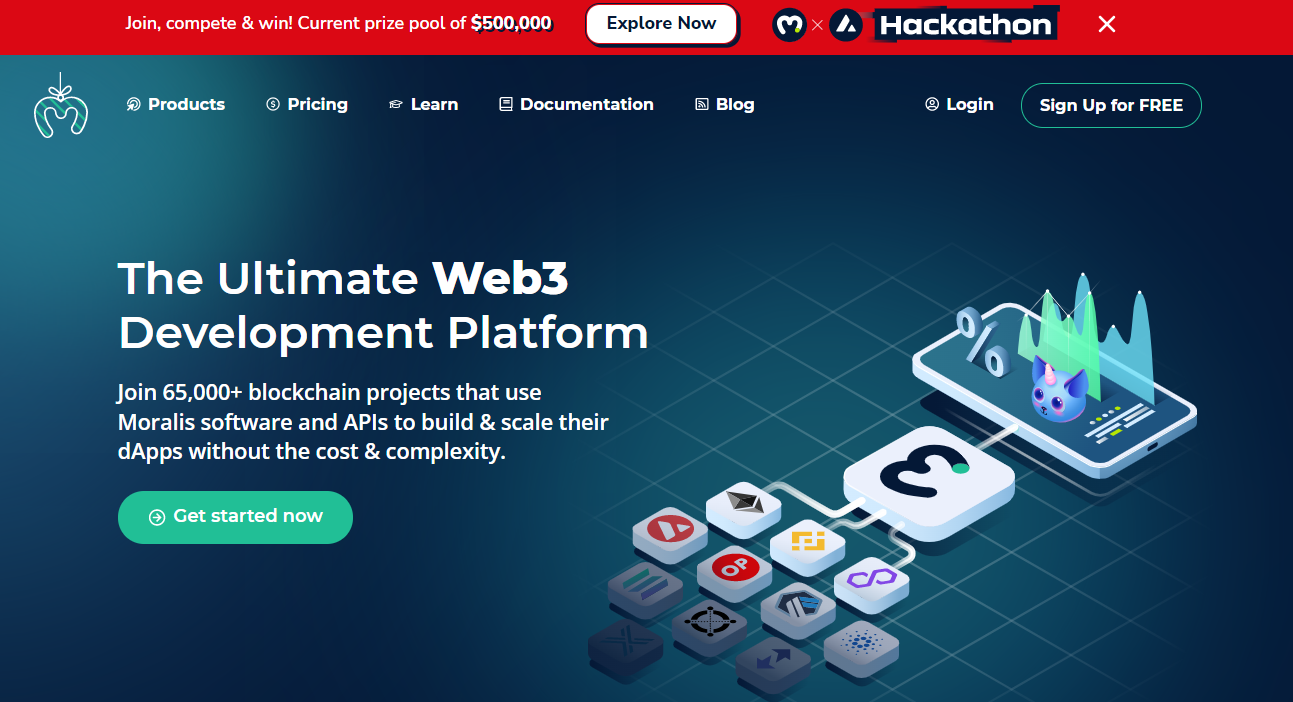
Task: Click the tile with two blue arrows
Action: click(x=772, y=663)
